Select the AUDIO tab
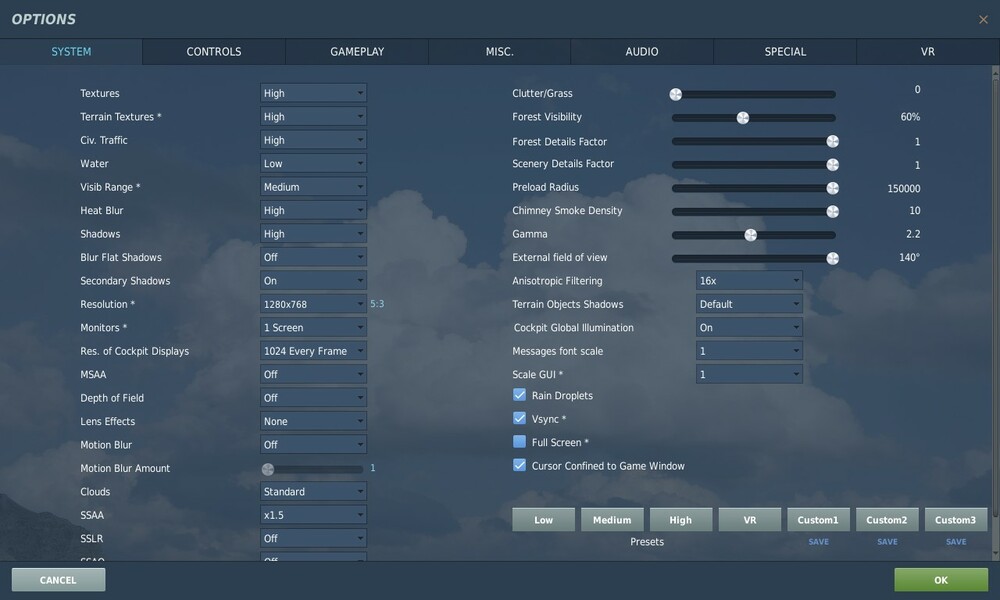Image resolution: width=1000 pixels, height=600 pixels. click(x=642, y=52)
